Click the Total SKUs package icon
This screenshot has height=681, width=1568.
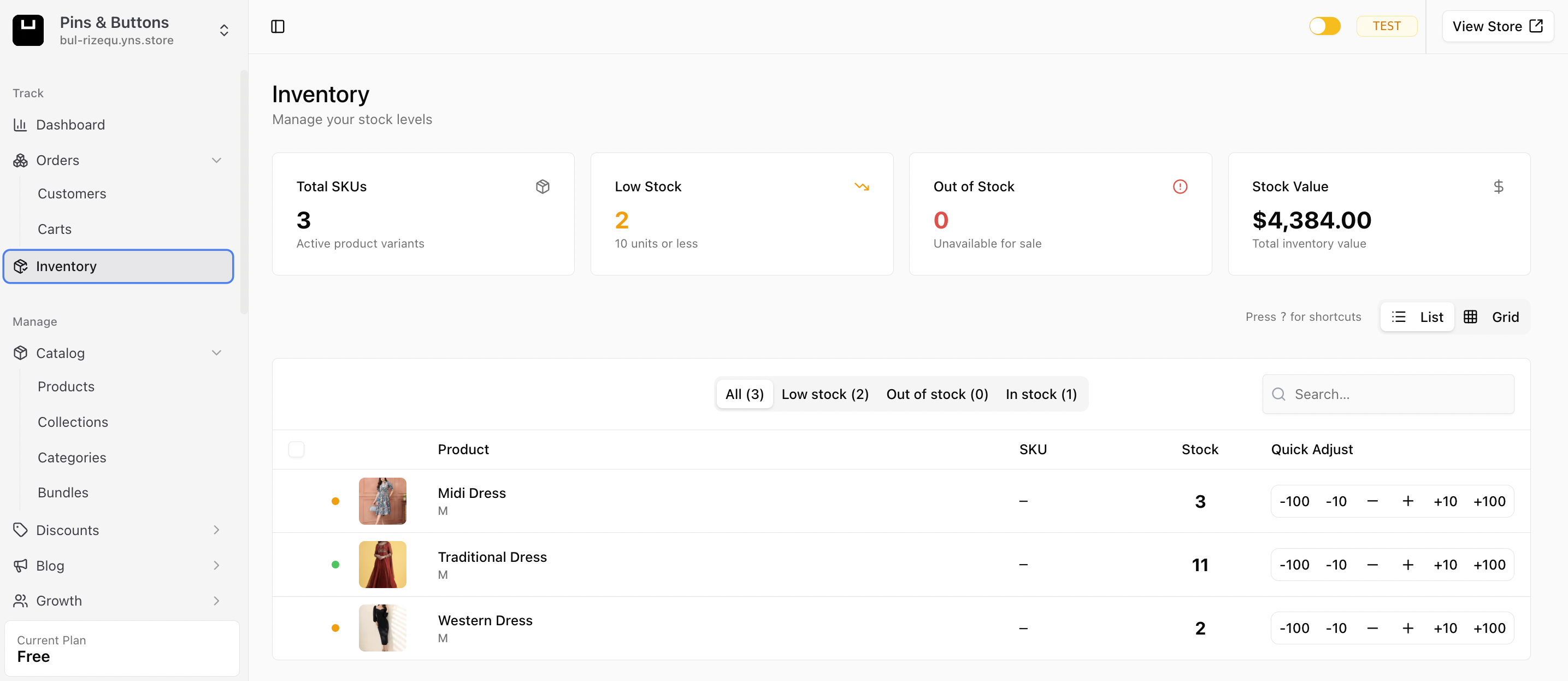[x=543, y=186]
